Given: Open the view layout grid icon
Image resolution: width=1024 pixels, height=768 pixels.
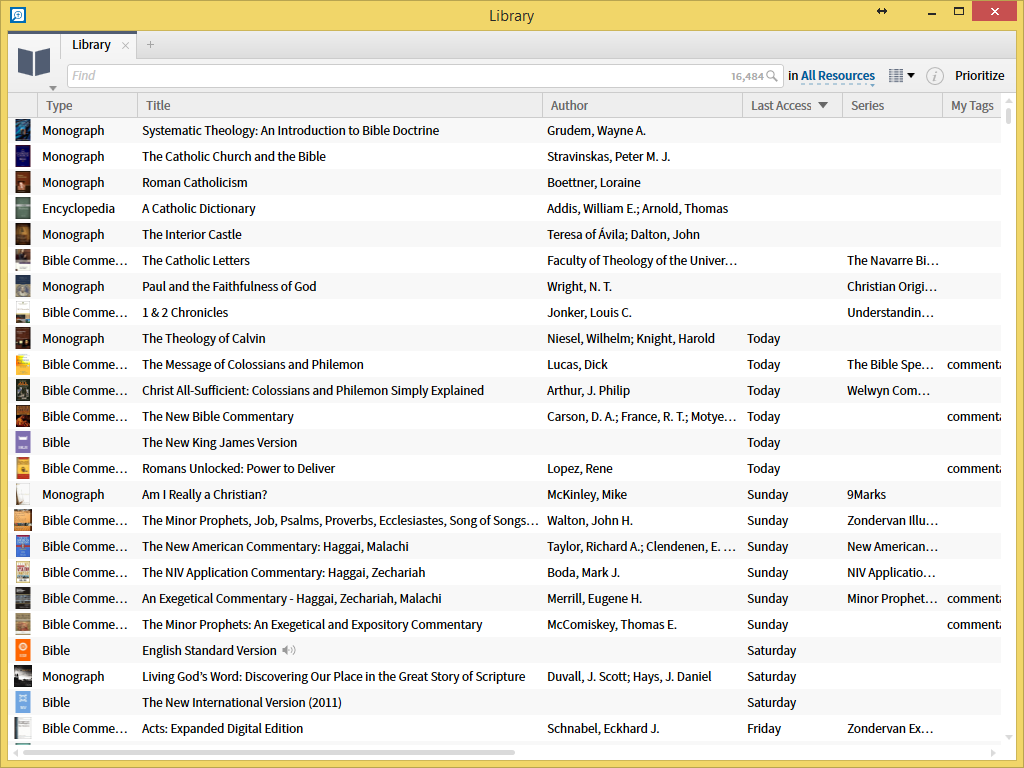Looking at the screenshot, I should pyautogui.click(x=896, y=76).
